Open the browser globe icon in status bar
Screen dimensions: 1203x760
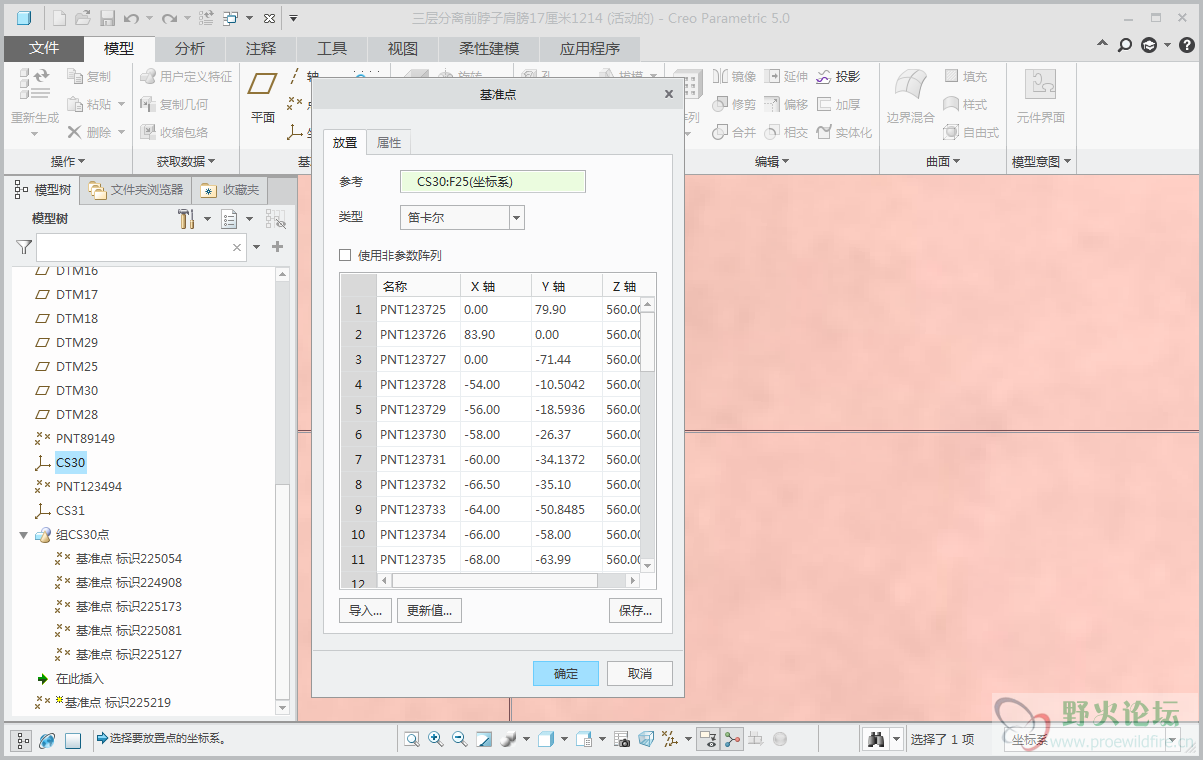click(x=47, y=741)
